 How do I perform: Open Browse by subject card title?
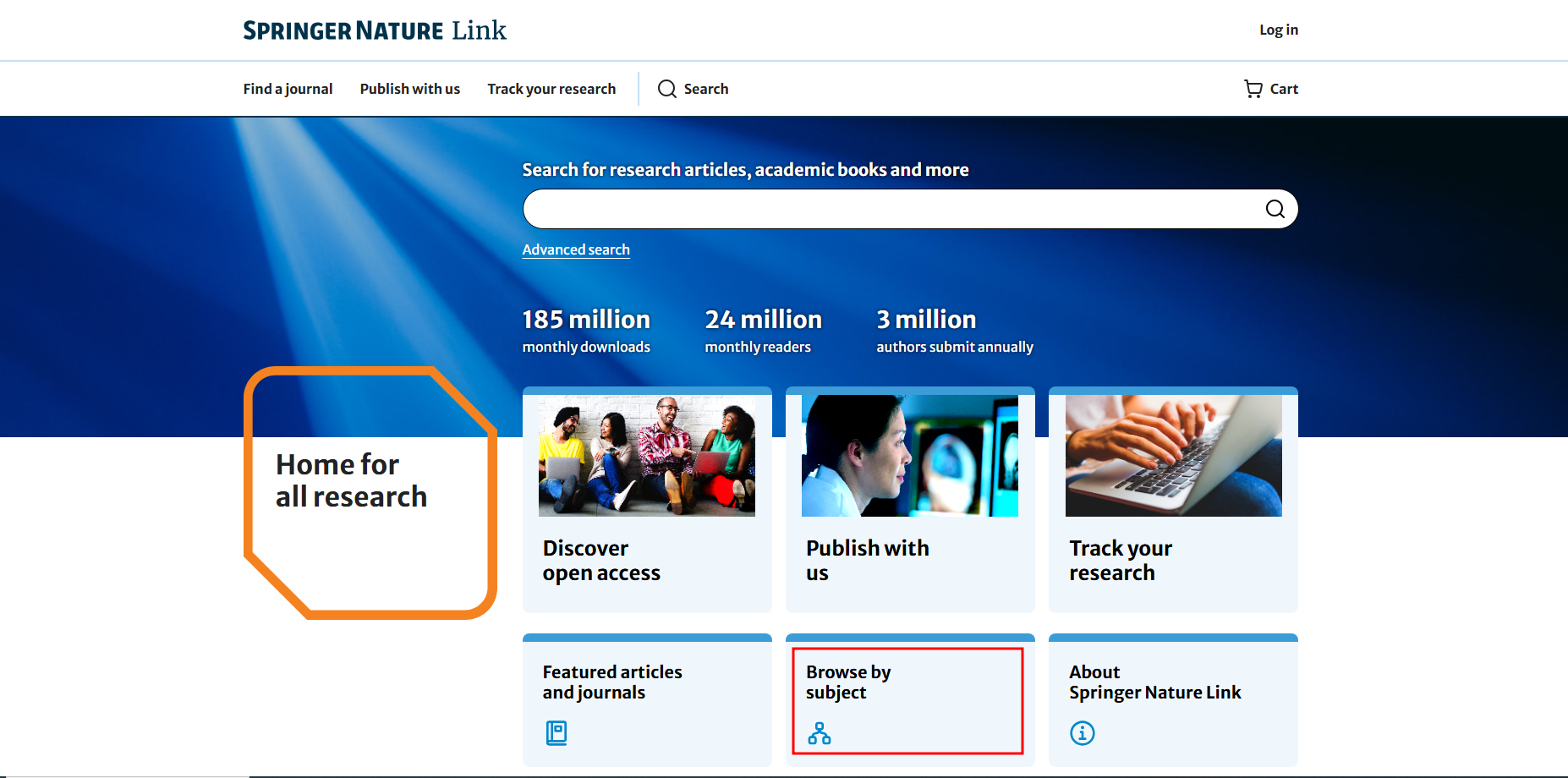click(x=848, y=682)
